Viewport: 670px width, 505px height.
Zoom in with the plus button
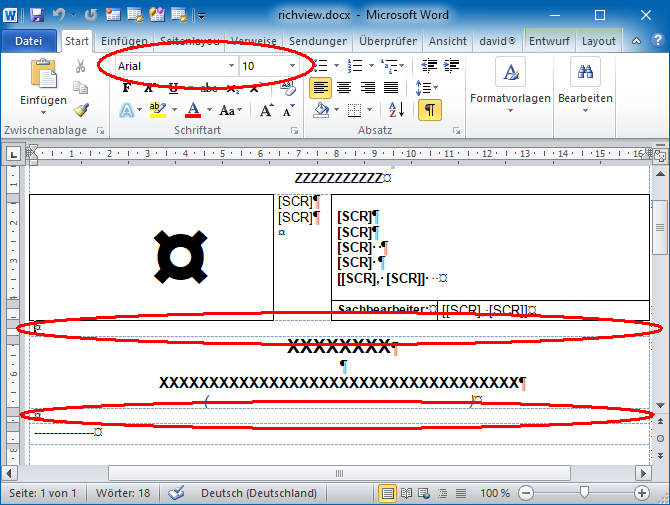[641, 493]
